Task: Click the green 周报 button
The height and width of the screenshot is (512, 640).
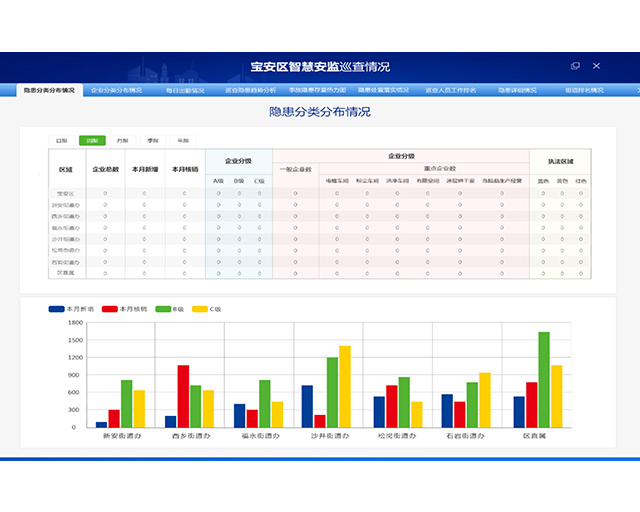Action: 92,141
